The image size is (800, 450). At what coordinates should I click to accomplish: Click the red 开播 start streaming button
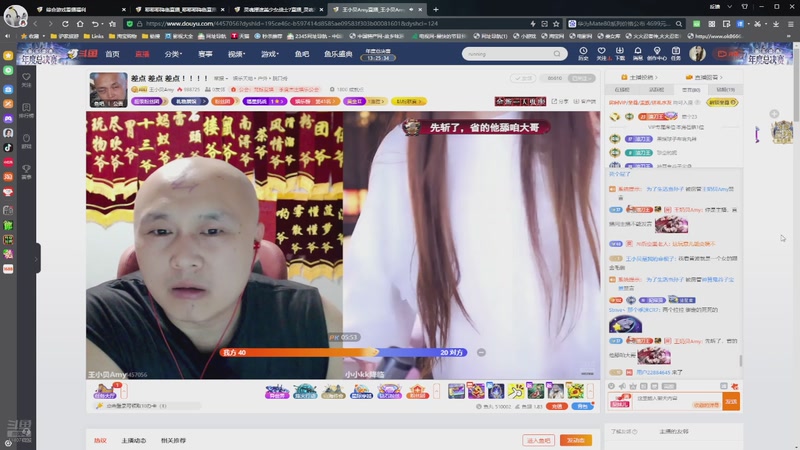(727, 54)
